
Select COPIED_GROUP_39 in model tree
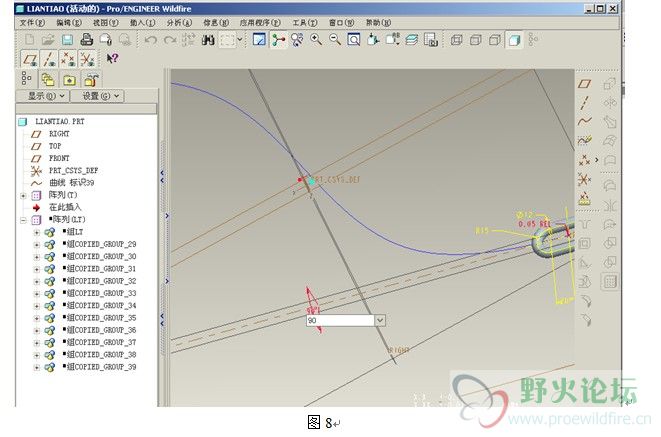[x=101, y=367]
